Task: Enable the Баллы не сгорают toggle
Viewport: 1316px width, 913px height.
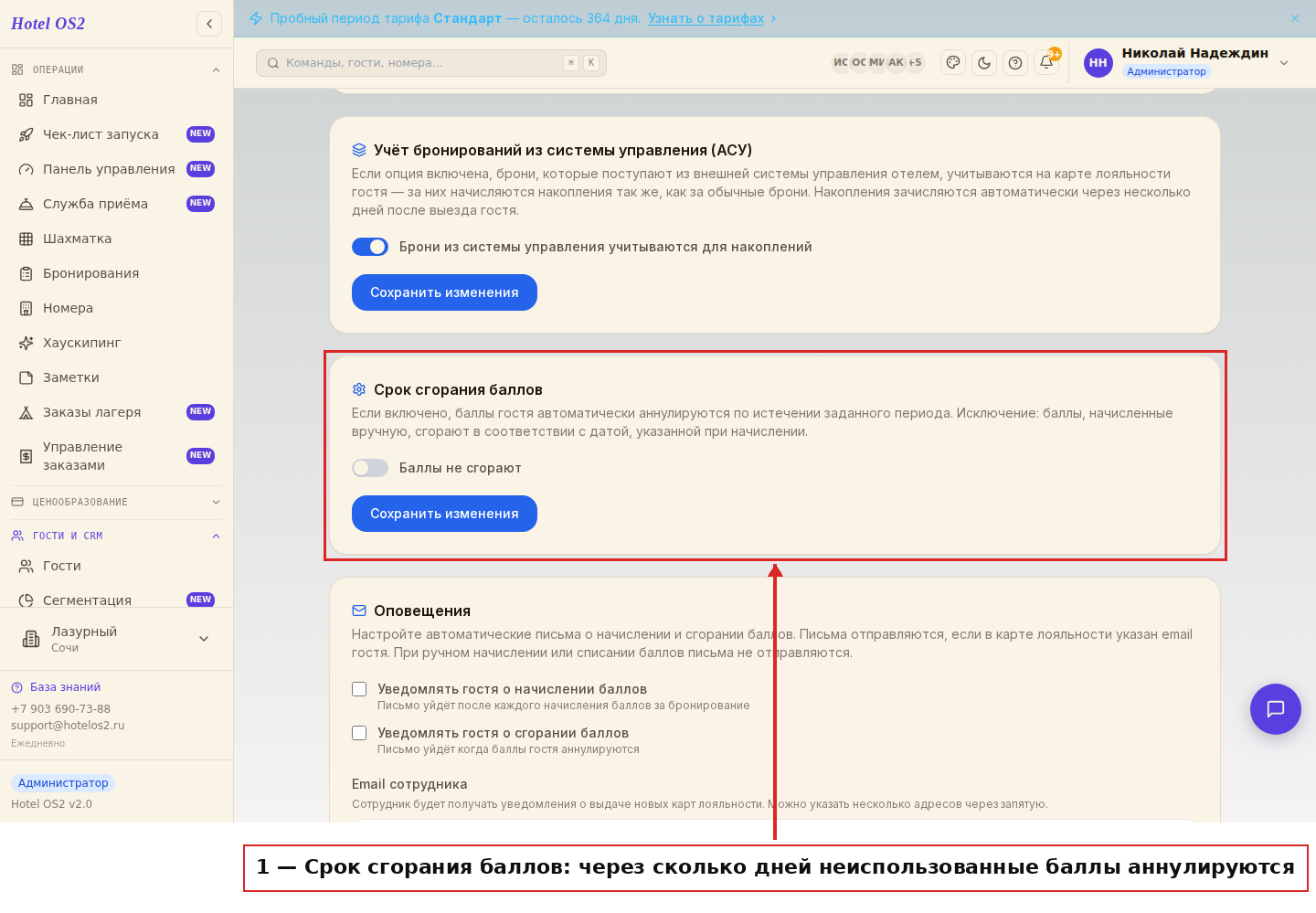Action: [x=370, y=468]
